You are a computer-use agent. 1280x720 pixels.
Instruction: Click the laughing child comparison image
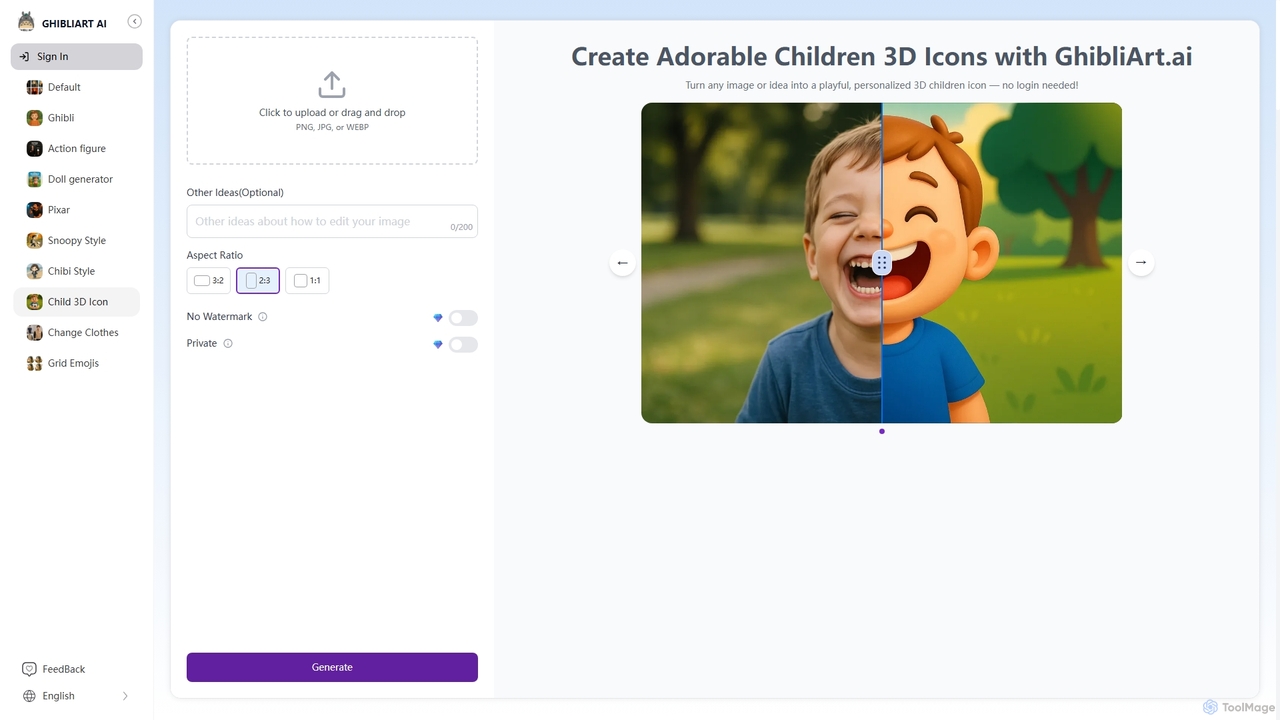[881, 263]
